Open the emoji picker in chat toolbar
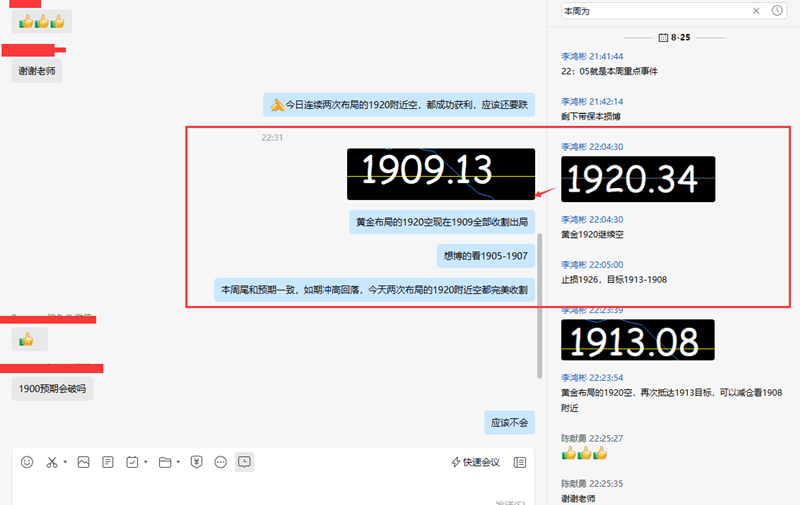800x505 pixels. tap(27, 462)
